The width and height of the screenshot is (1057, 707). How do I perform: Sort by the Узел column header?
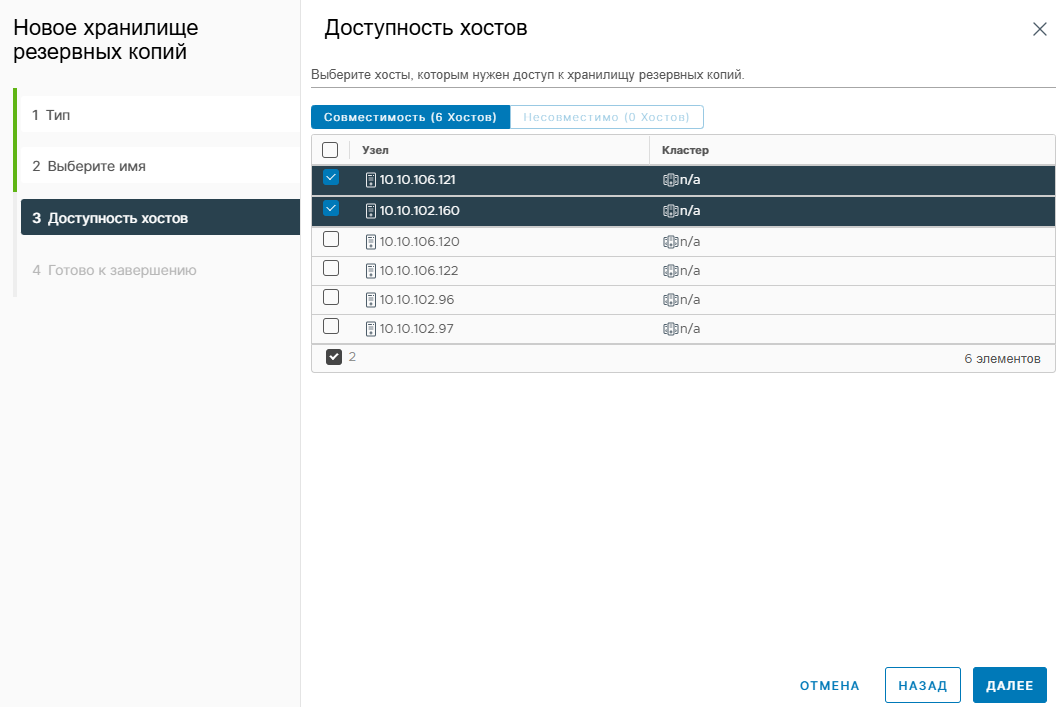(x=375, y=150)
